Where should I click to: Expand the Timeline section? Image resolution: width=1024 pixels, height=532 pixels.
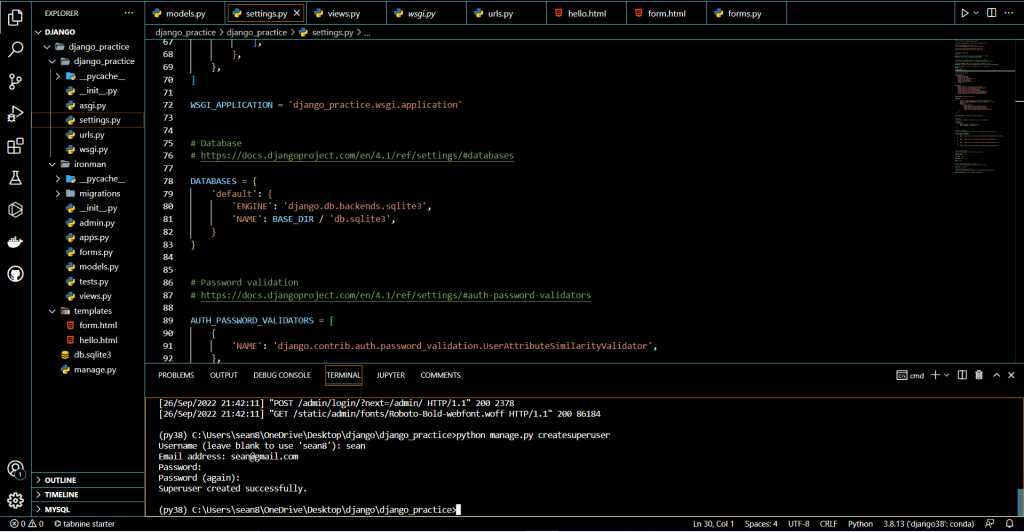tap(88, 495)
